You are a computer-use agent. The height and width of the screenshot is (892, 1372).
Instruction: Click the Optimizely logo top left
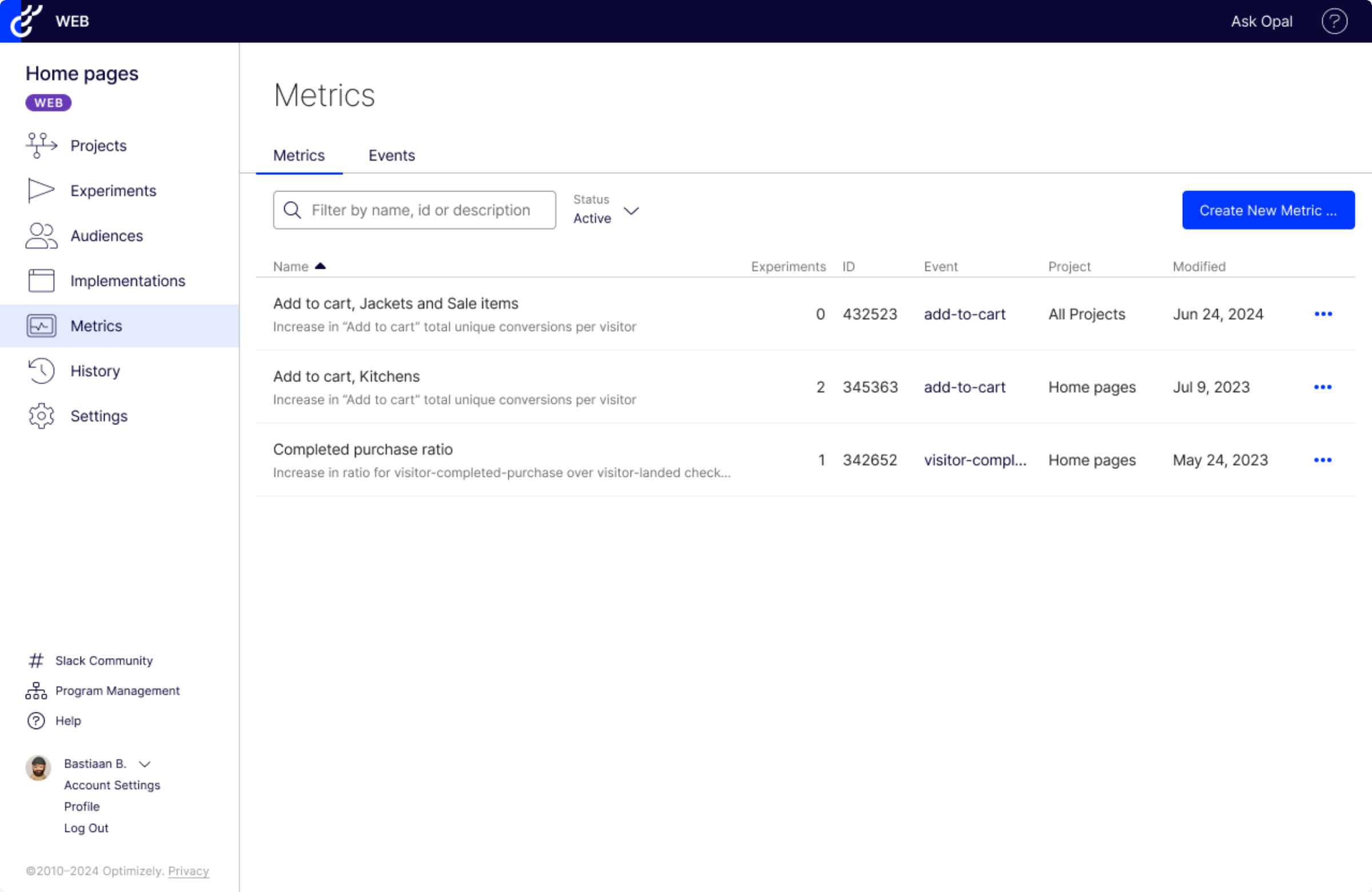pyautogui.click(x=25, y=21)
